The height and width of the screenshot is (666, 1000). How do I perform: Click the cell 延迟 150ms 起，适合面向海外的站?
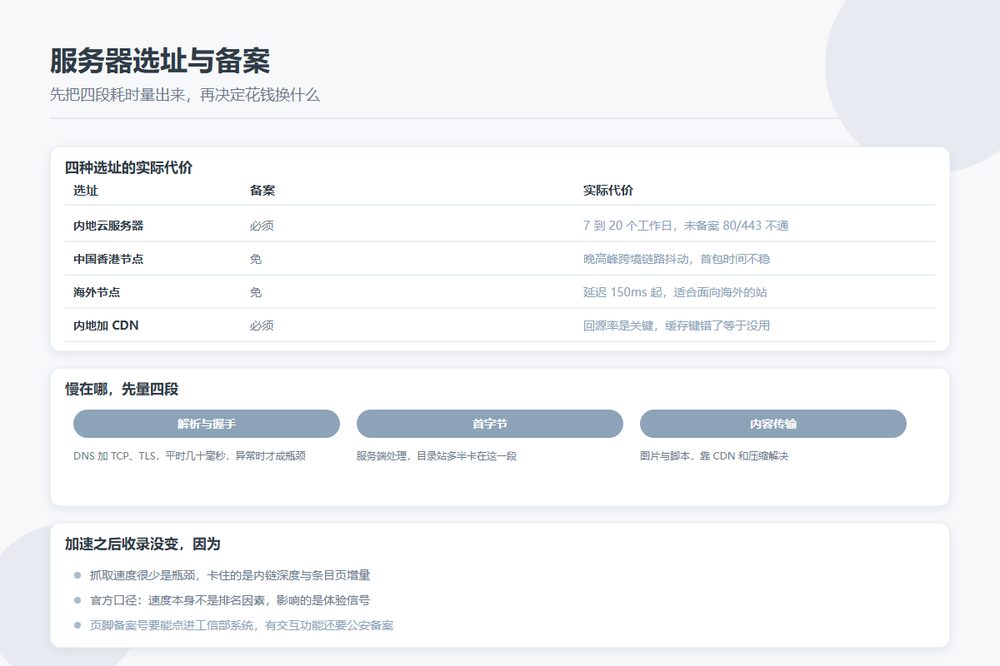[675, 292]
